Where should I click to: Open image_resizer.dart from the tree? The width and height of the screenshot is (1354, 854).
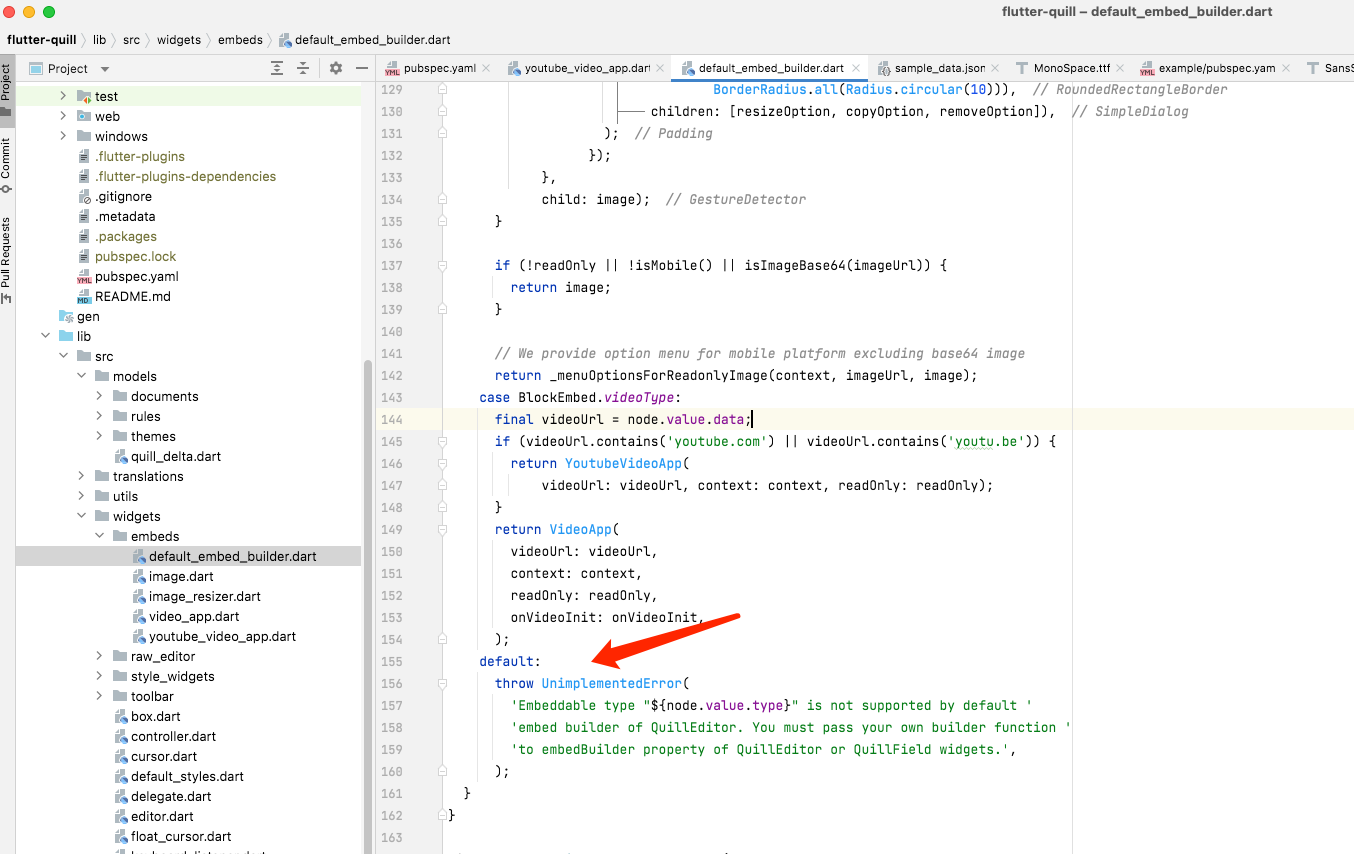tap(204, 596)
